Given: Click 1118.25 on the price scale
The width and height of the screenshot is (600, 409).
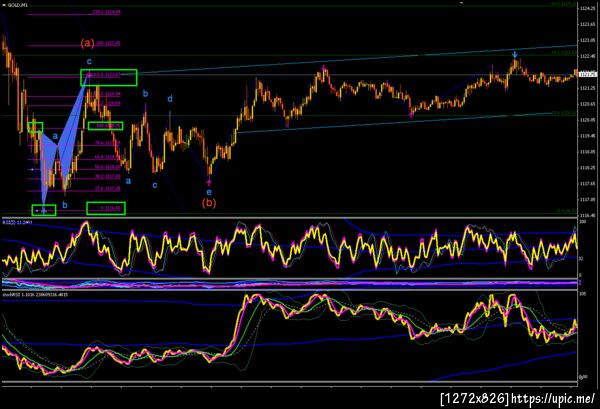Looking at the screenshot, I should (x=588, y=168).
